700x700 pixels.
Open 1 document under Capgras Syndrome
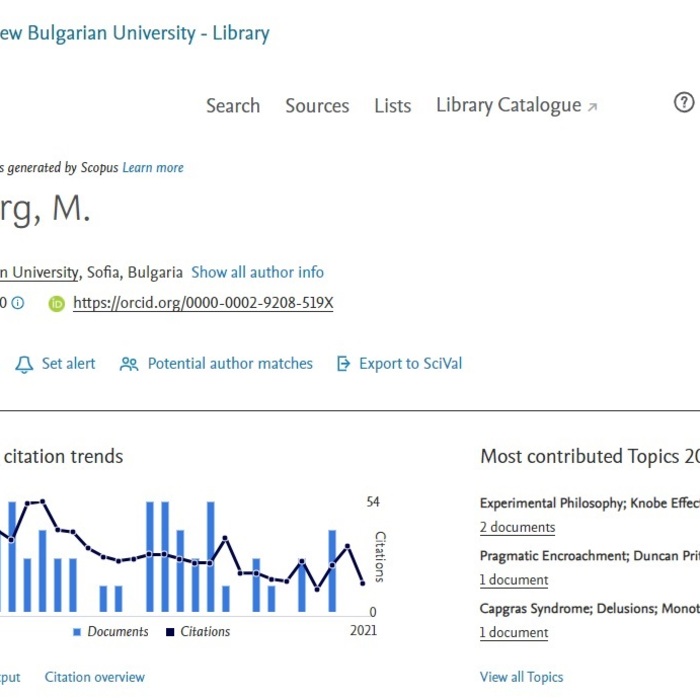tap(514, 632)
